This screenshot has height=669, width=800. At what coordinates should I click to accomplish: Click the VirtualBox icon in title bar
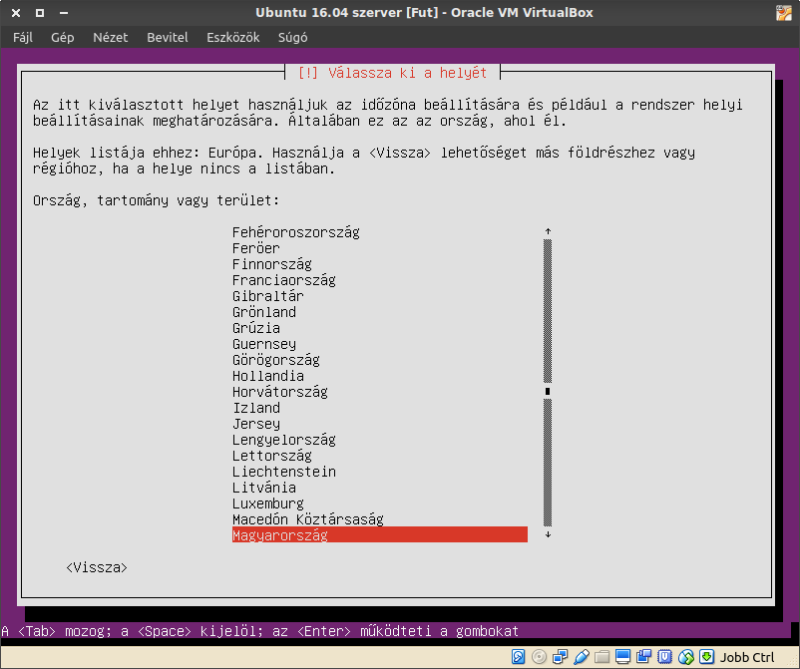point(784,12)
